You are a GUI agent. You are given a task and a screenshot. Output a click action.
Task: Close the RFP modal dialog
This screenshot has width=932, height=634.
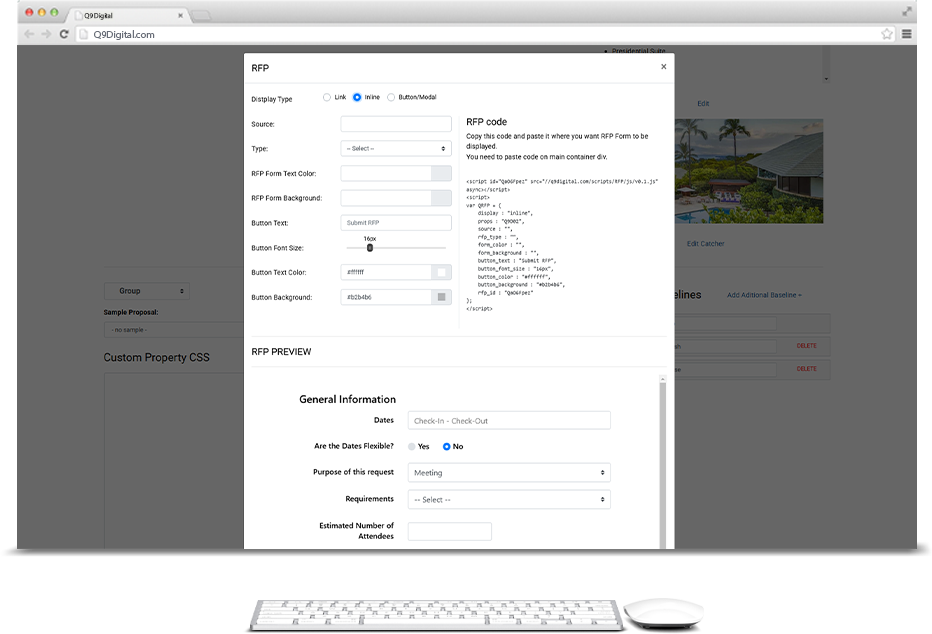point(663,67)
